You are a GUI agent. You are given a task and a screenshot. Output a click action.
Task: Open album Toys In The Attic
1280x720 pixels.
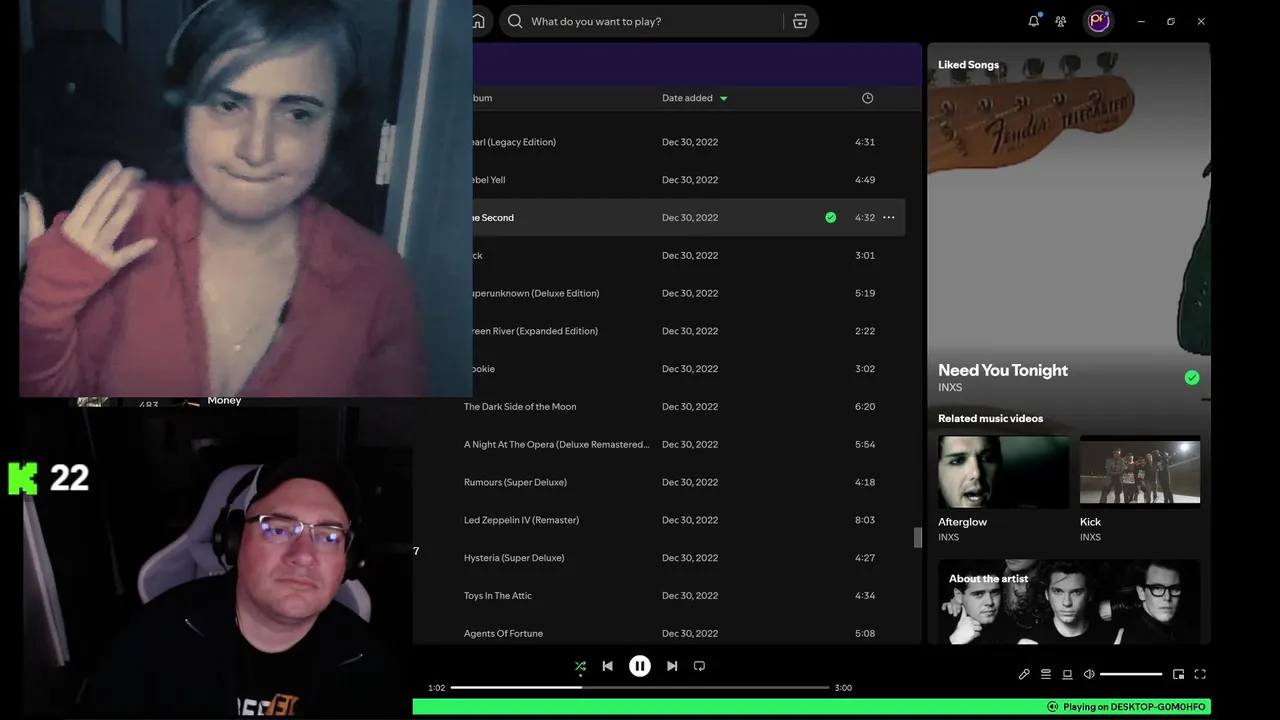(x=498, y=596)
